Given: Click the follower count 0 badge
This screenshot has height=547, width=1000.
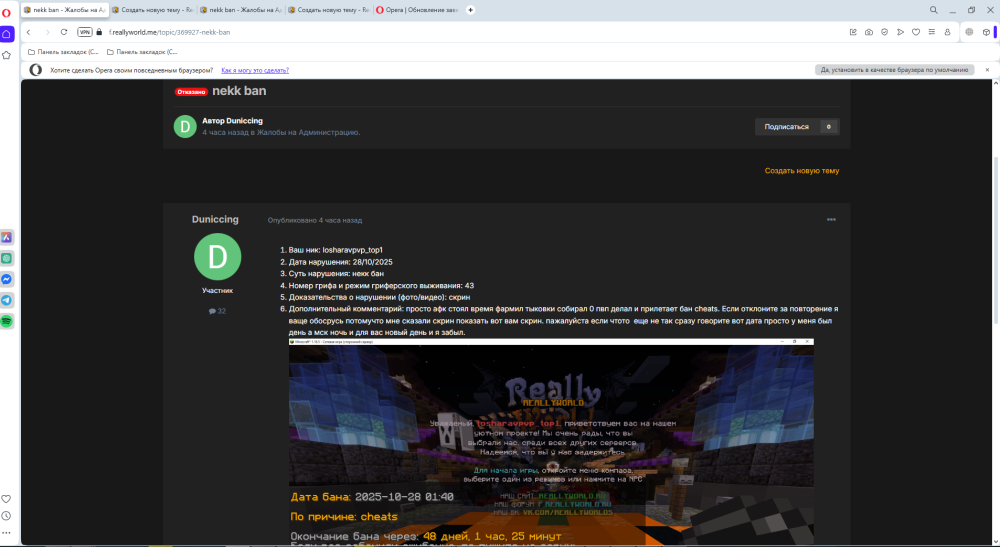Looking at the screenshot, I should tap(828, 127).
